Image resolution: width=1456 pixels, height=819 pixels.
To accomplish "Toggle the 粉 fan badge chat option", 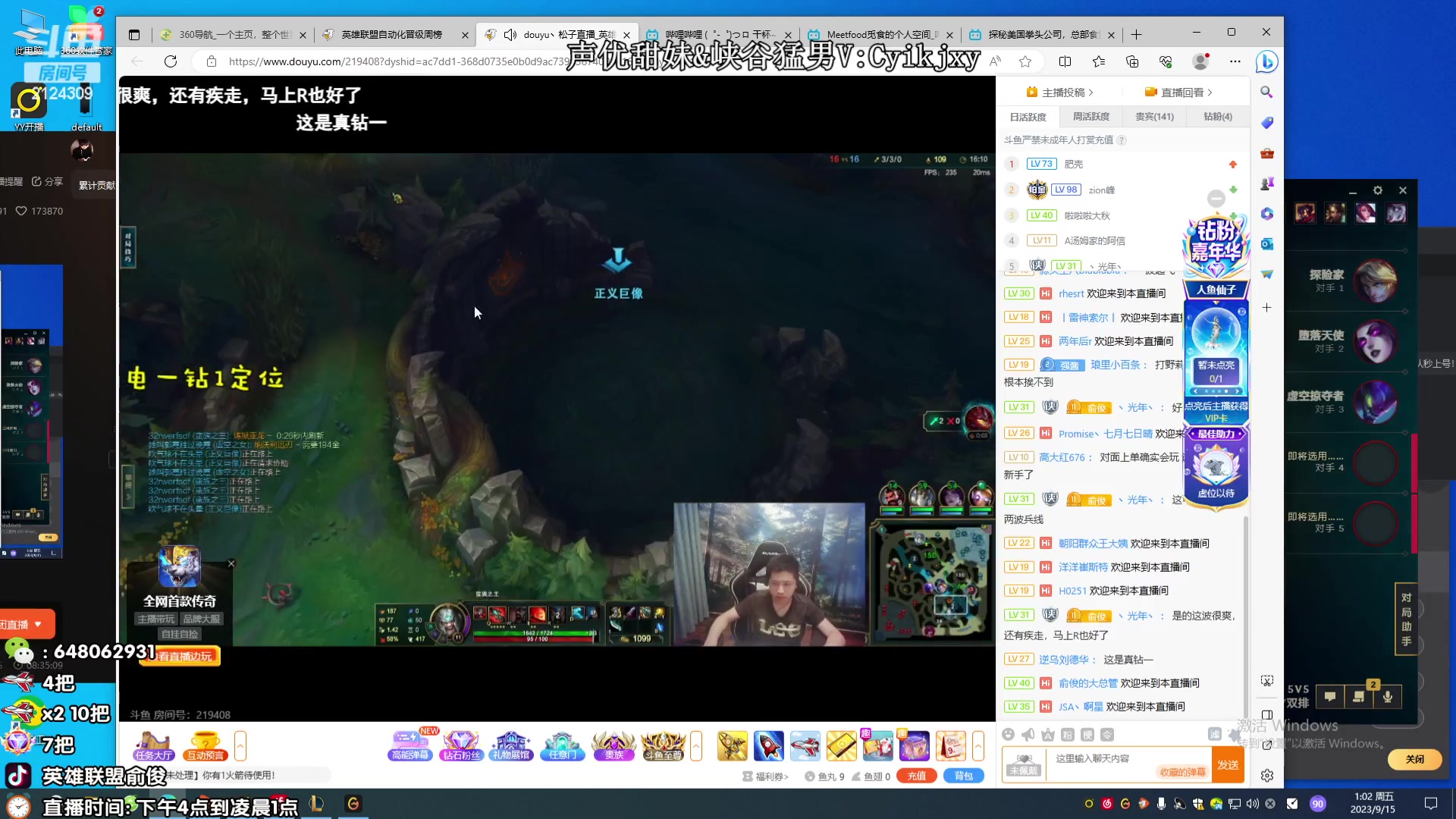I will (x=1067, y=734).
